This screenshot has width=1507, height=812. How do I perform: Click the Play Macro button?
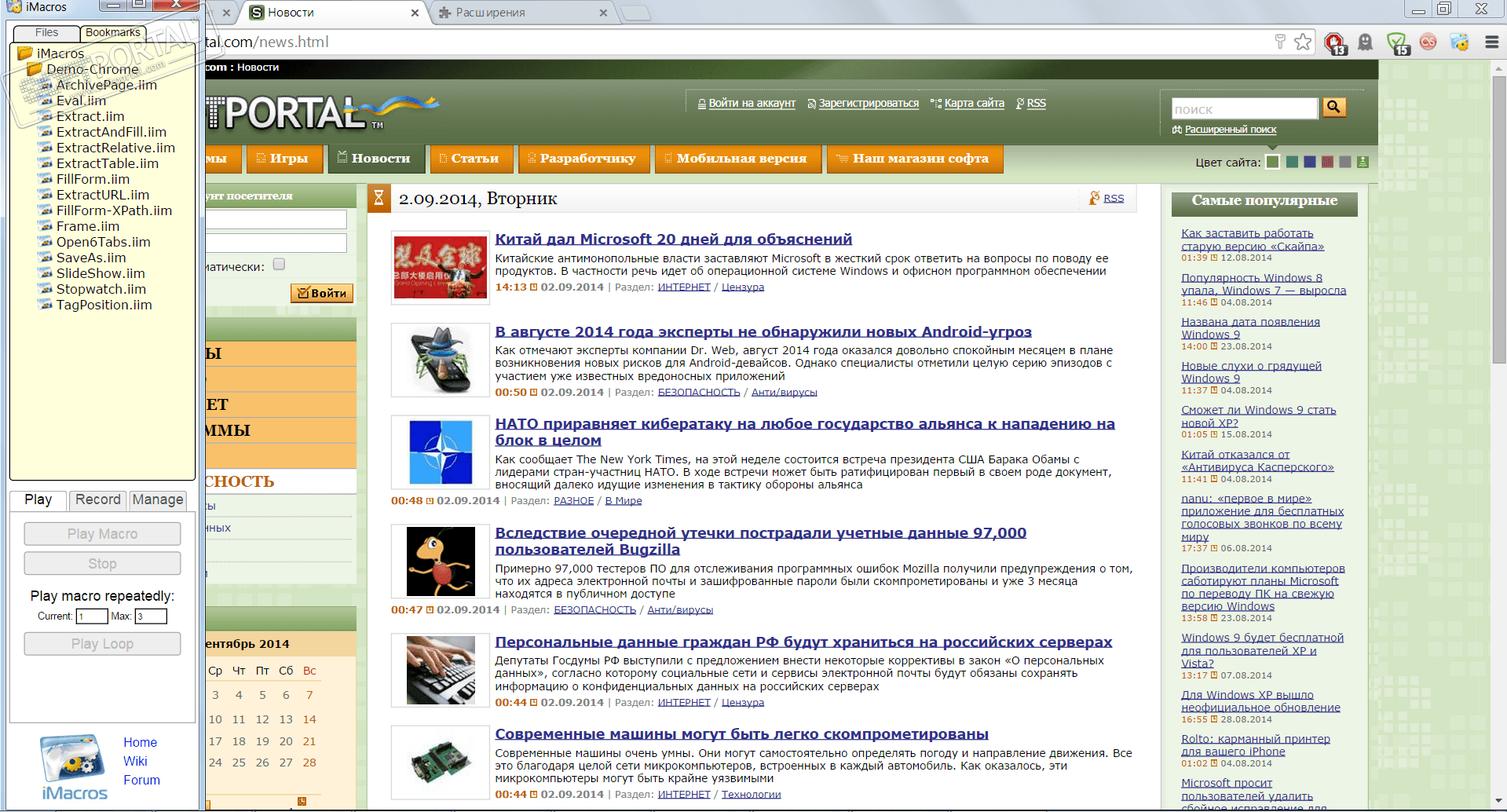tap(102, 534)
